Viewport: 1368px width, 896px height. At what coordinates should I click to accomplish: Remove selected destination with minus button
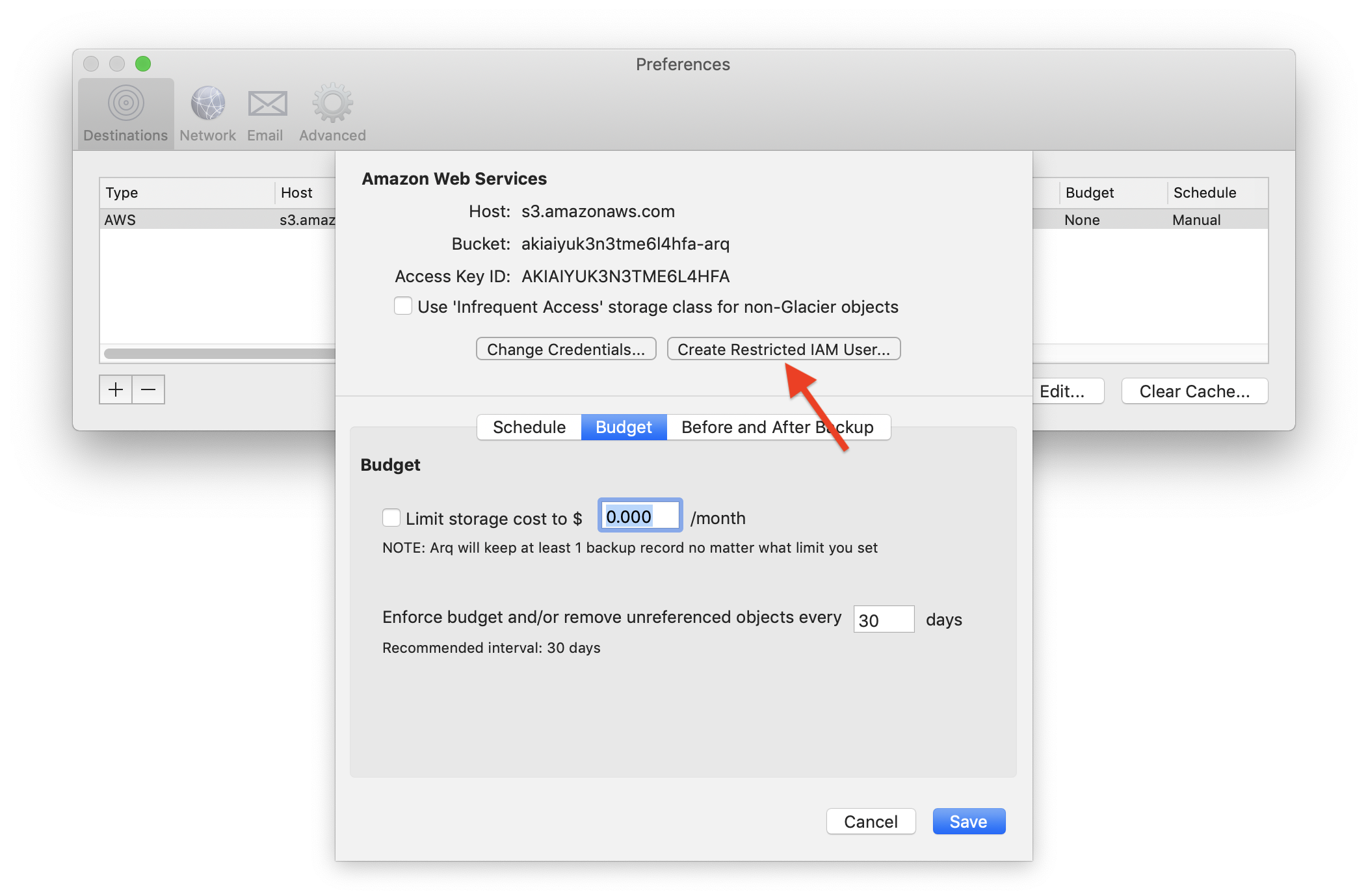coord(148,389)
